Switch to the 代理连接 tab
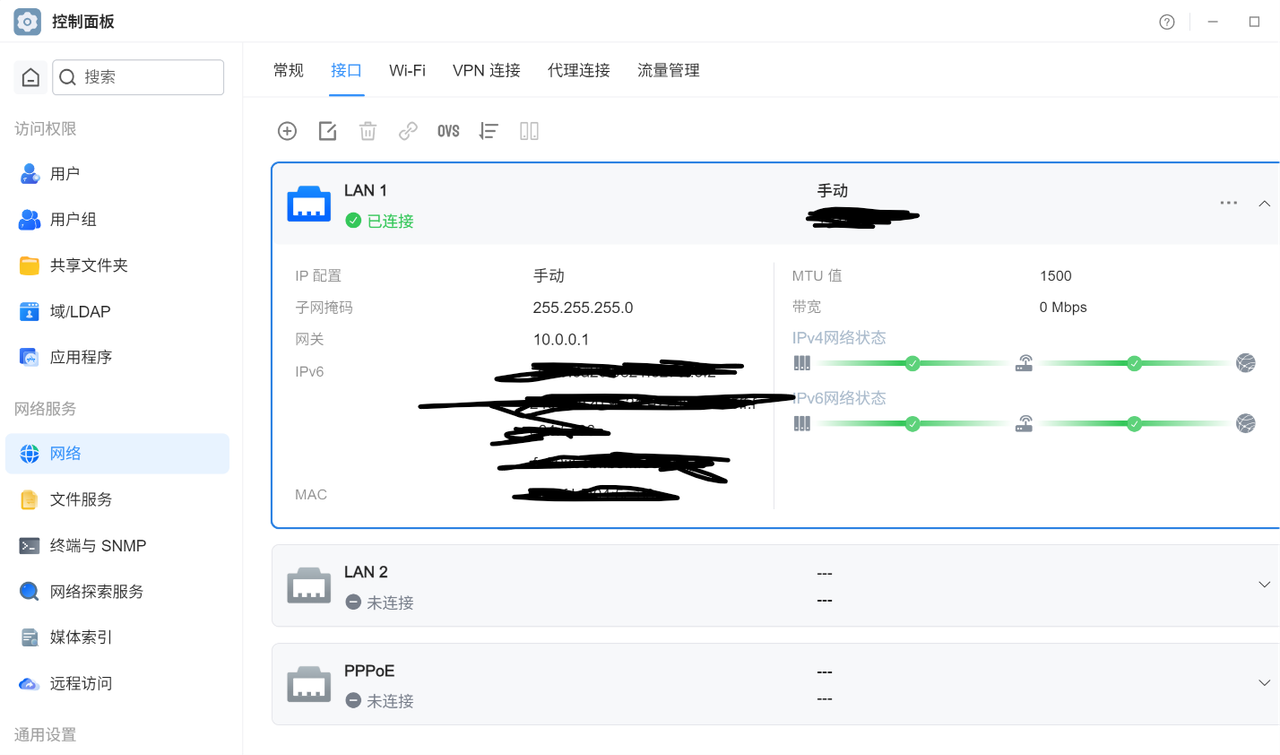 point(579,70)
